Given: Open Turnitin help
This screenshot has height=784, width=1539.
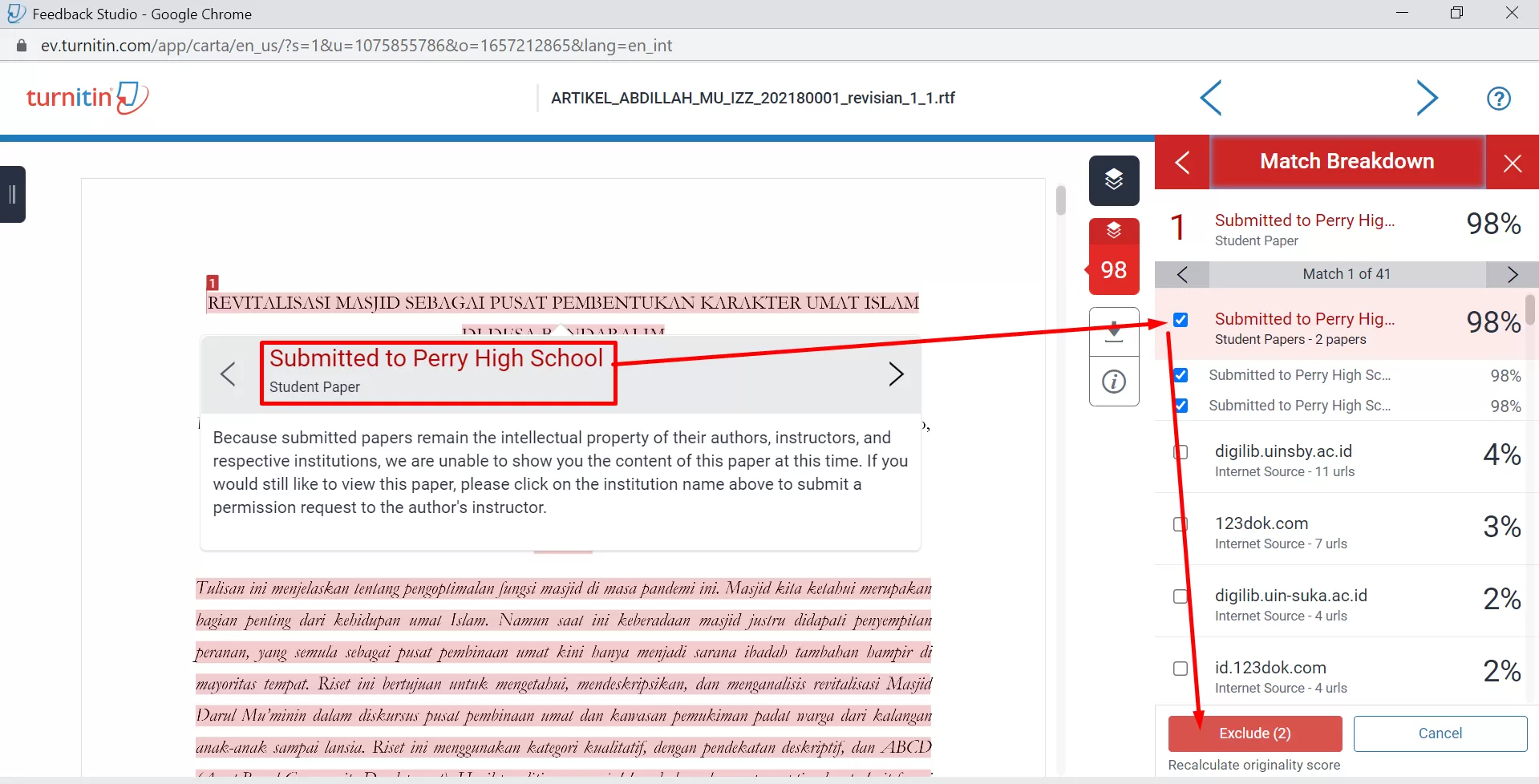Looking at the screenshot, I should [x=1499, y=98].
